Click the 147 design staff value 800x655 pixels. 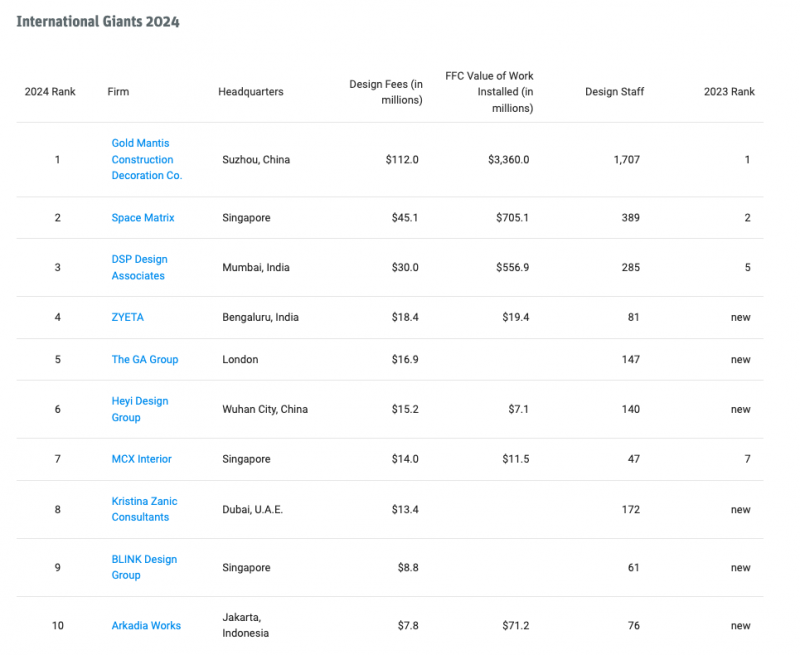click(631, 360)
